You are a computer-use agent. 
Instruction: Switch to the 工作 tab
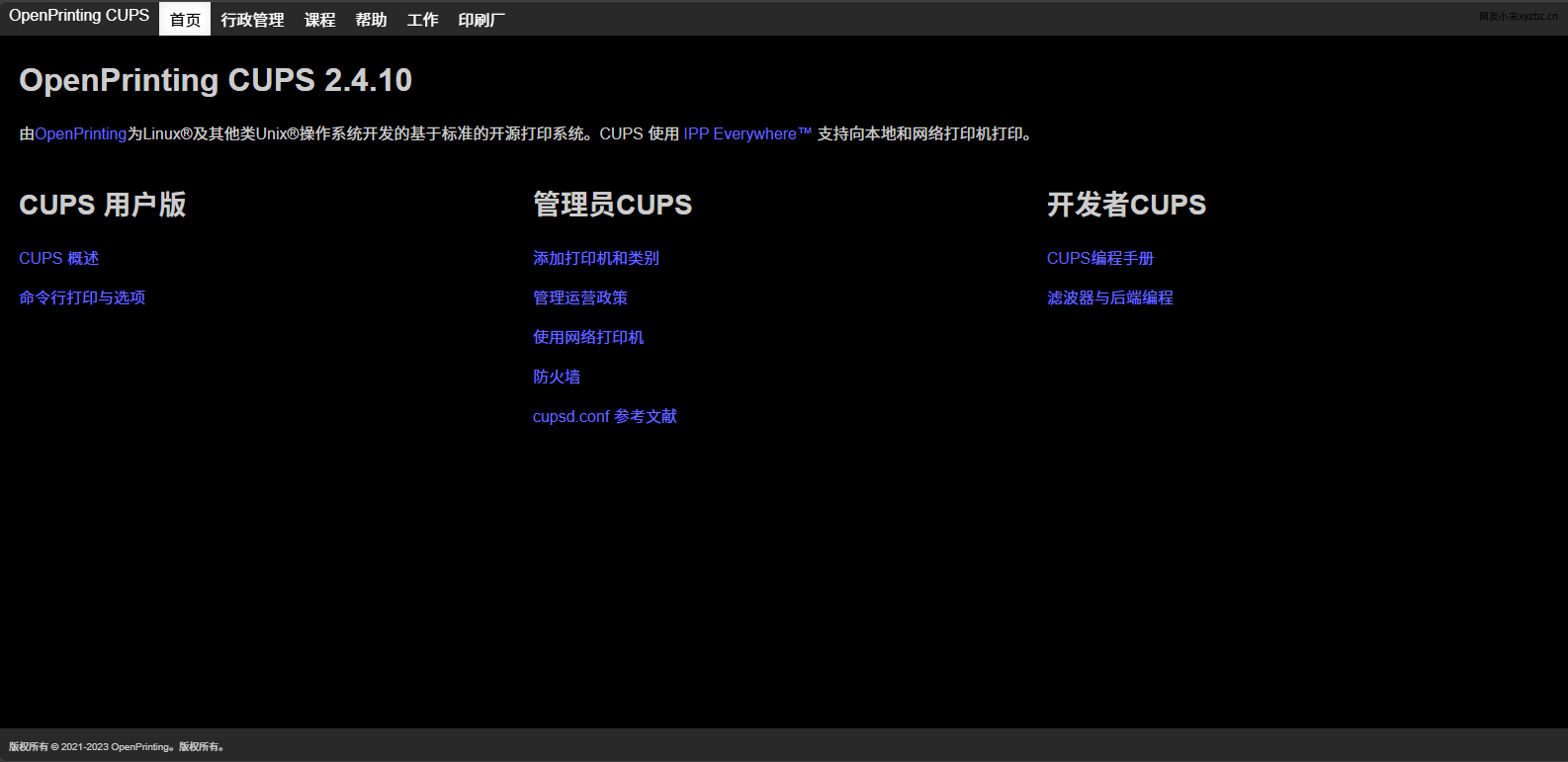422,20
